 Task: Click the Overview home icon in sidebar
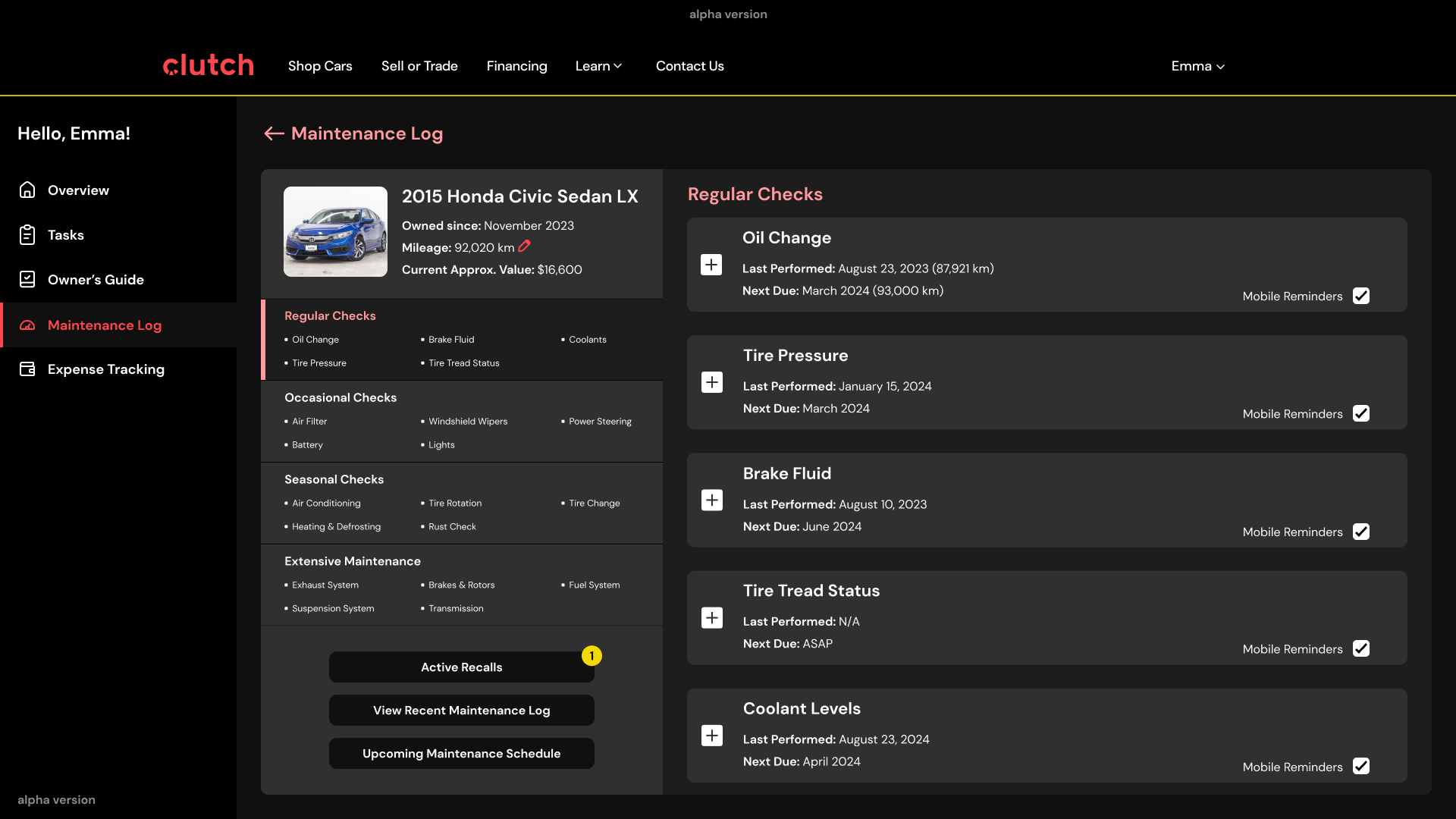(x=27, y=190)
